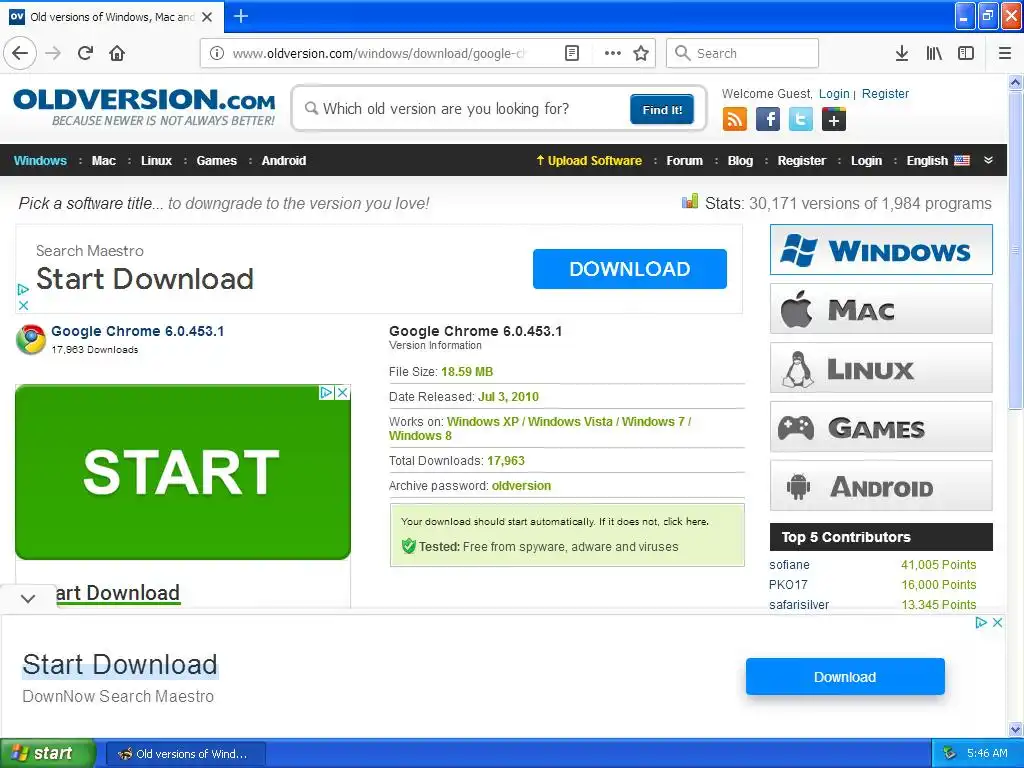The height and width of the screenshot is (768, 1024).
Task: Click the bottom banner Download button
Action: tap(845, 677)
